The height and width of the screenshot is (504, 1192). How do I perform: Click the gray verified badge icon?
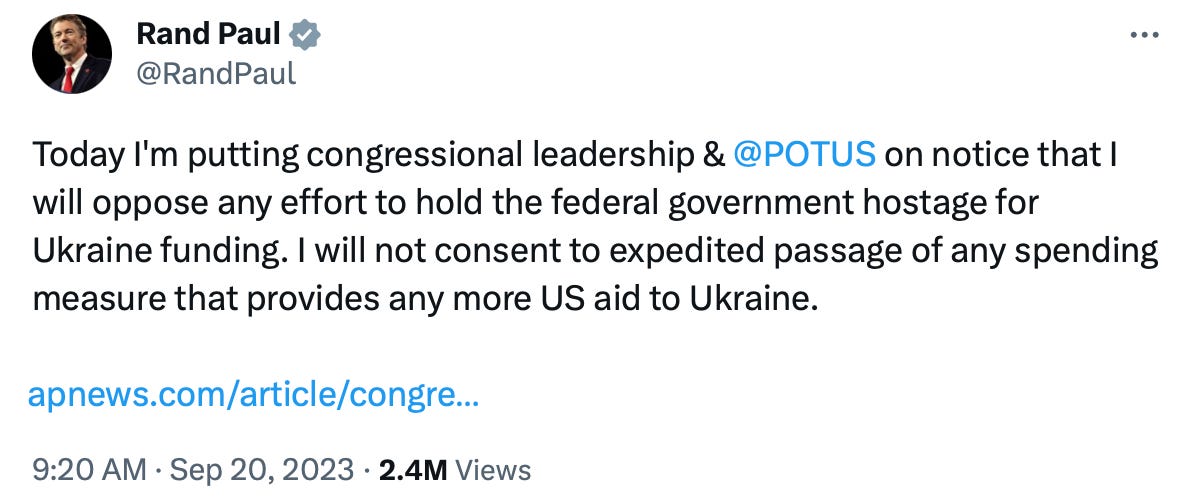[x=304, y=35]
